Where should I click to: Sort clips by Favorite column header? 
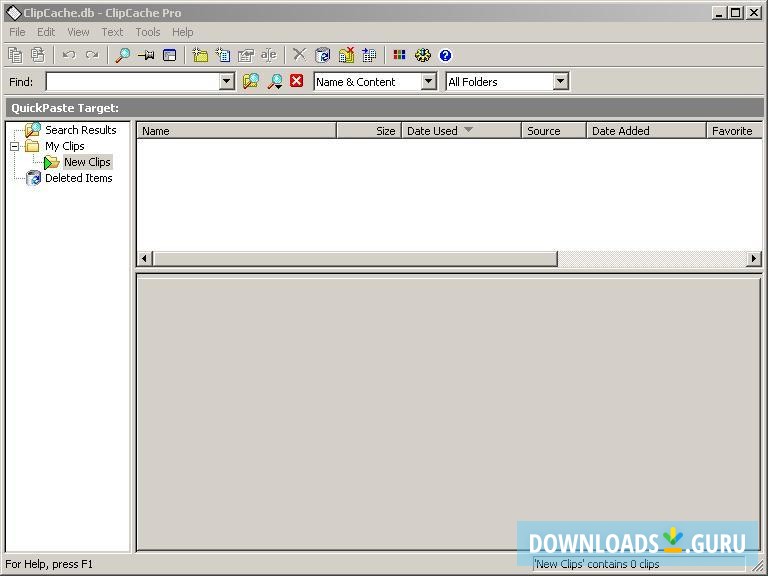(x=734, y=131)
